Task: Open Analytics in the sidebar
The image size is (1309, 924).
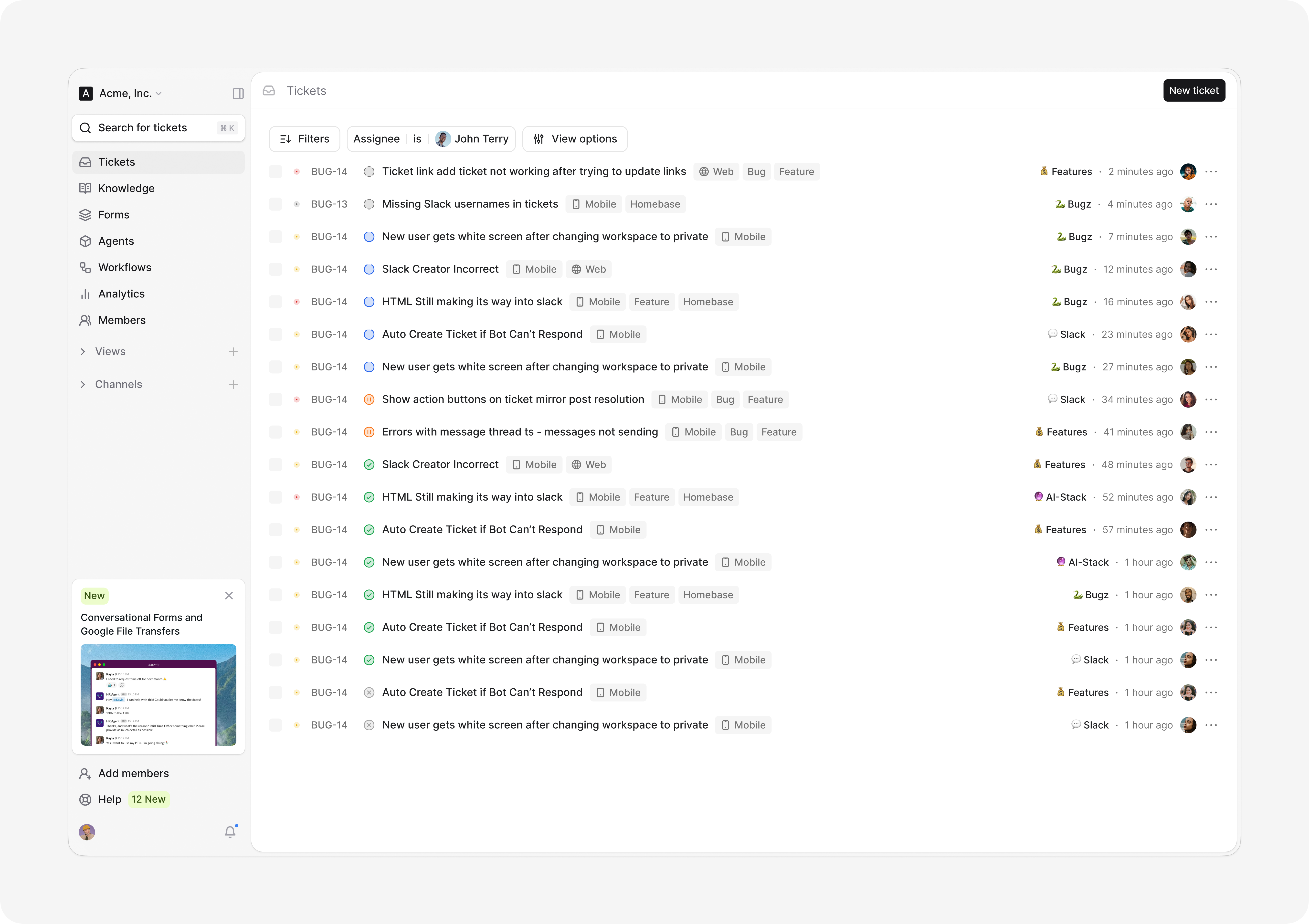Action: [x=158, y=294]
